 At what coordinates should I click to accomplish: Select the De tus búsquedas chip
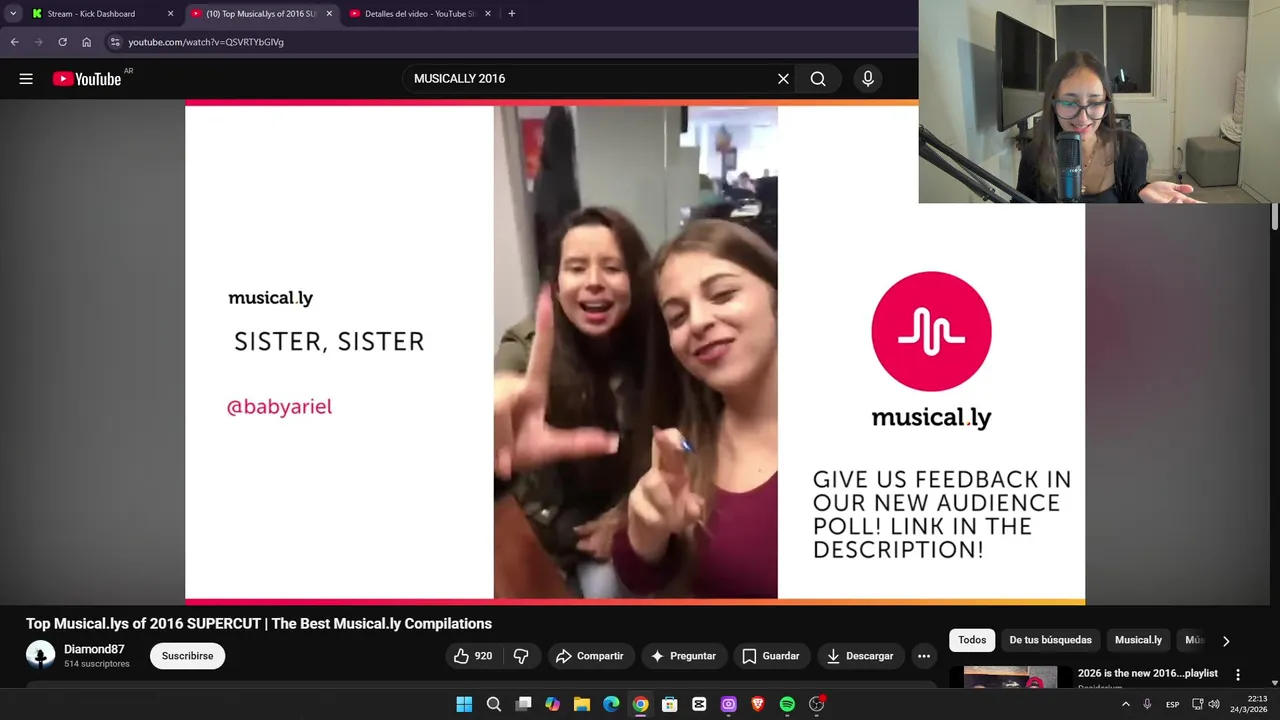1050,640
